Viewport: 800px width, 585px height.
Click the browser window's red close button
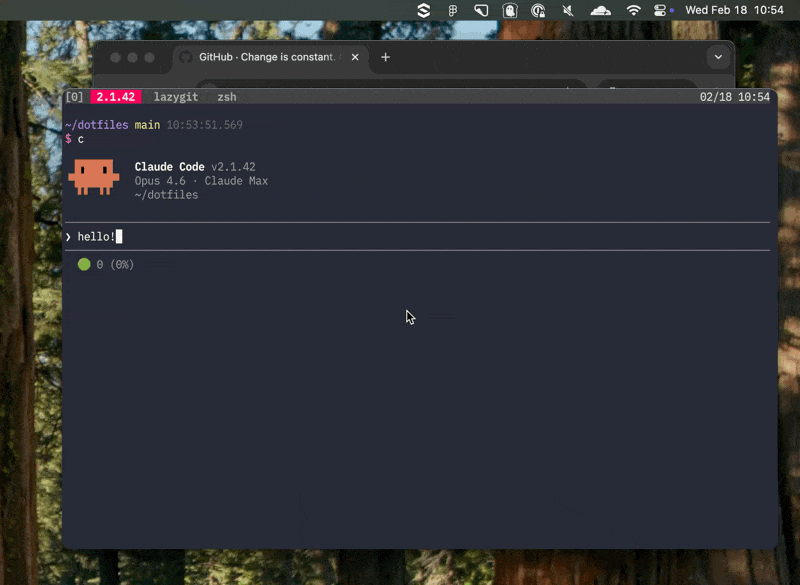(x=116, y=58)
